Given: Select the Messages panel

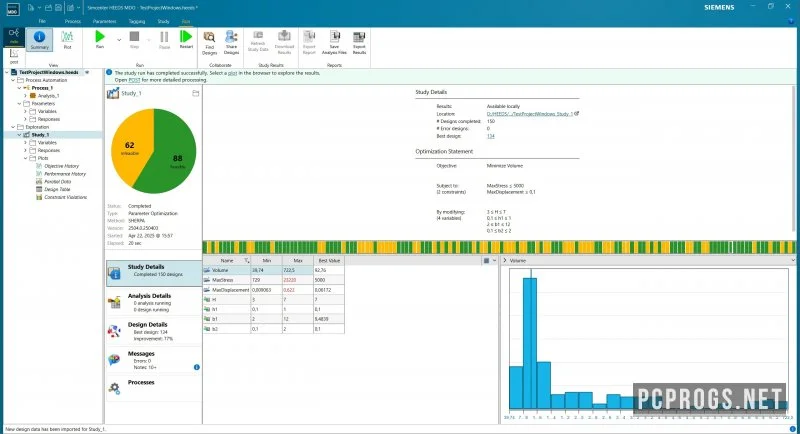Looking at the screenshot, I should click(154, 360).
